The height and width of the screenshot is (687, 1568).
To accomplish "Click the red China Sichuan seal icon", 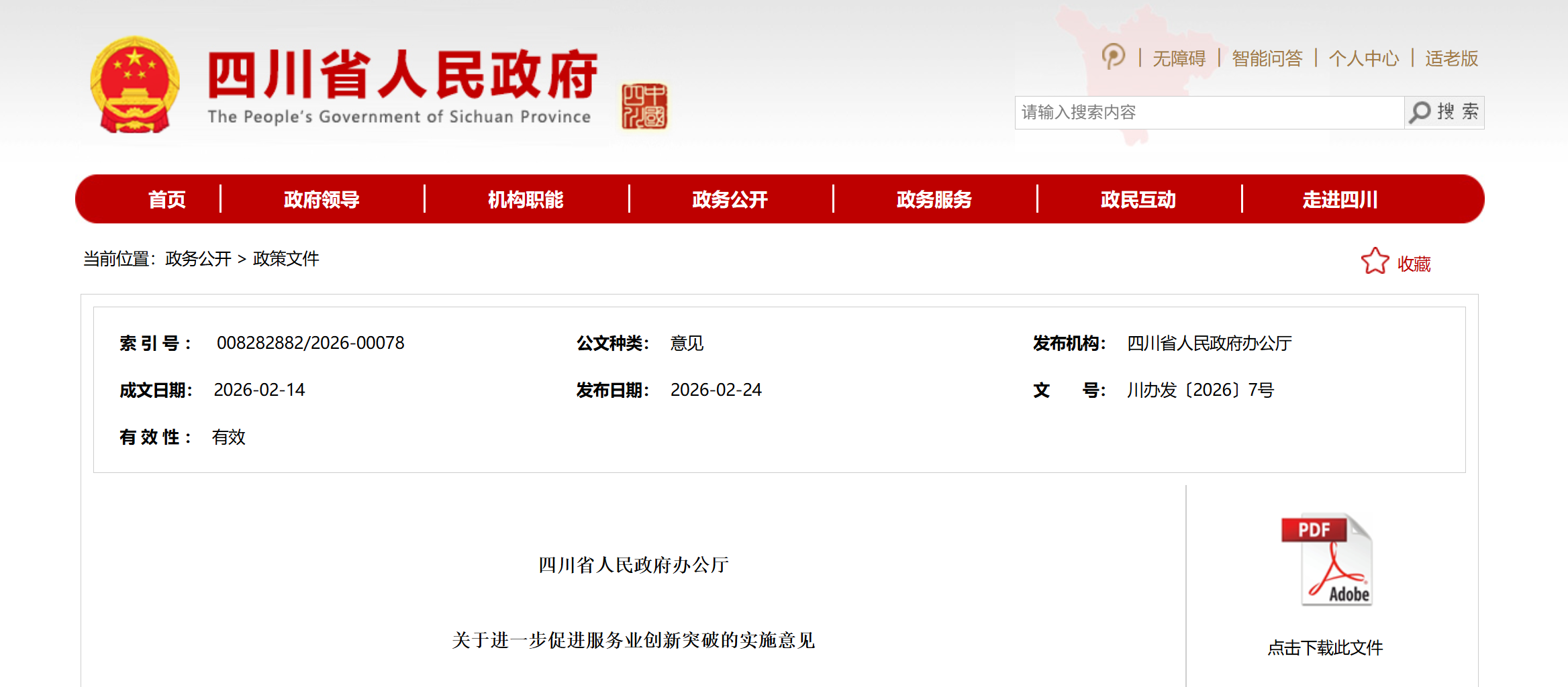I will [x=644, y=106].
